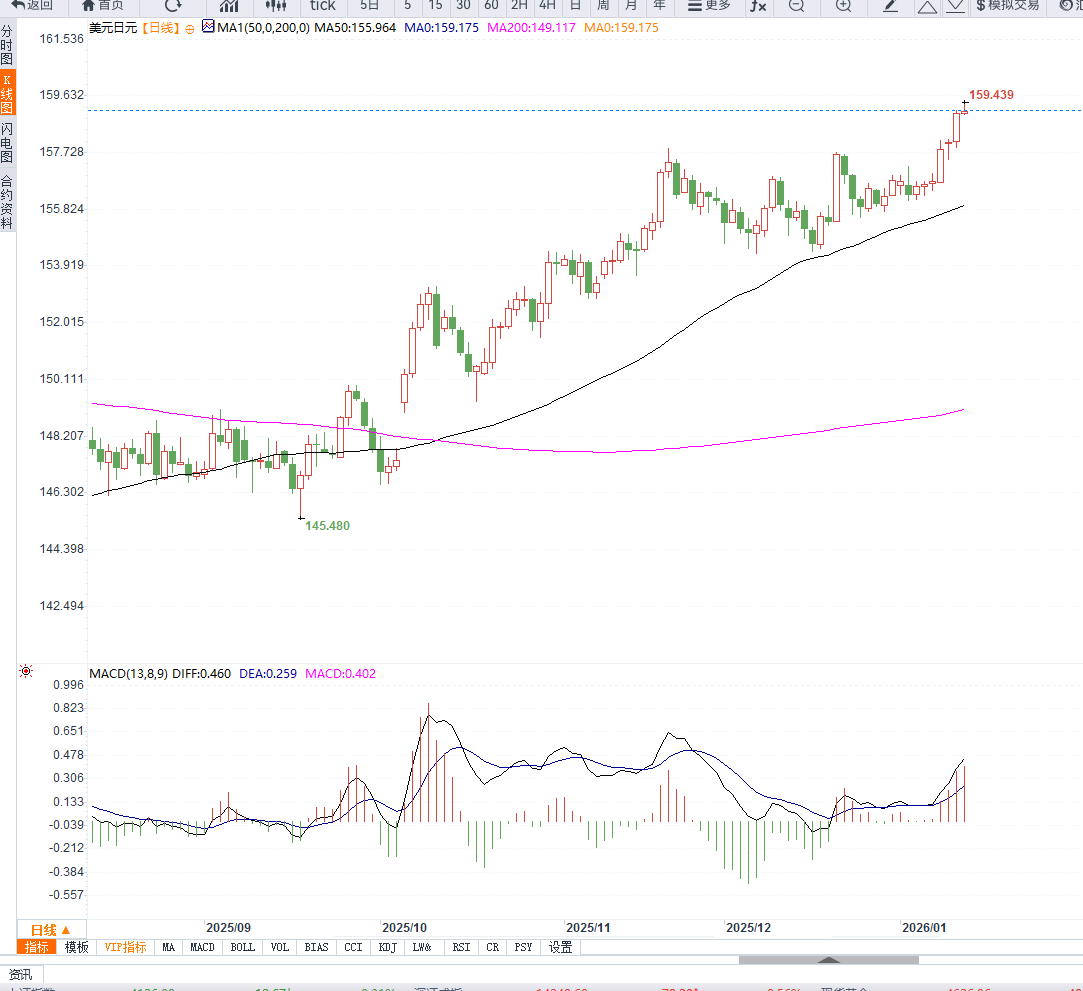Open the VIP指标 tab
Screen dimensions: 1083x991
[x=125, y=947]
